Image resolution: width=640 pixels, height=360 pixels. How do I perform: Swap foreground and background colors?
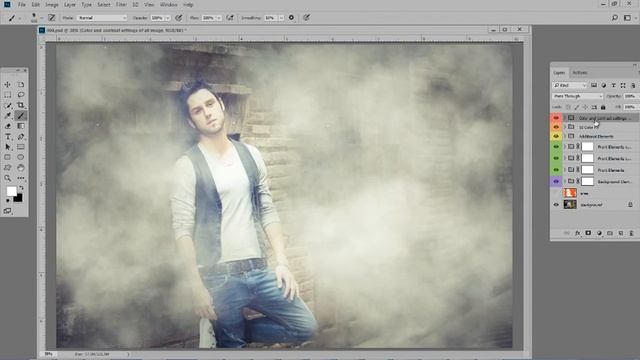point(21,188)
